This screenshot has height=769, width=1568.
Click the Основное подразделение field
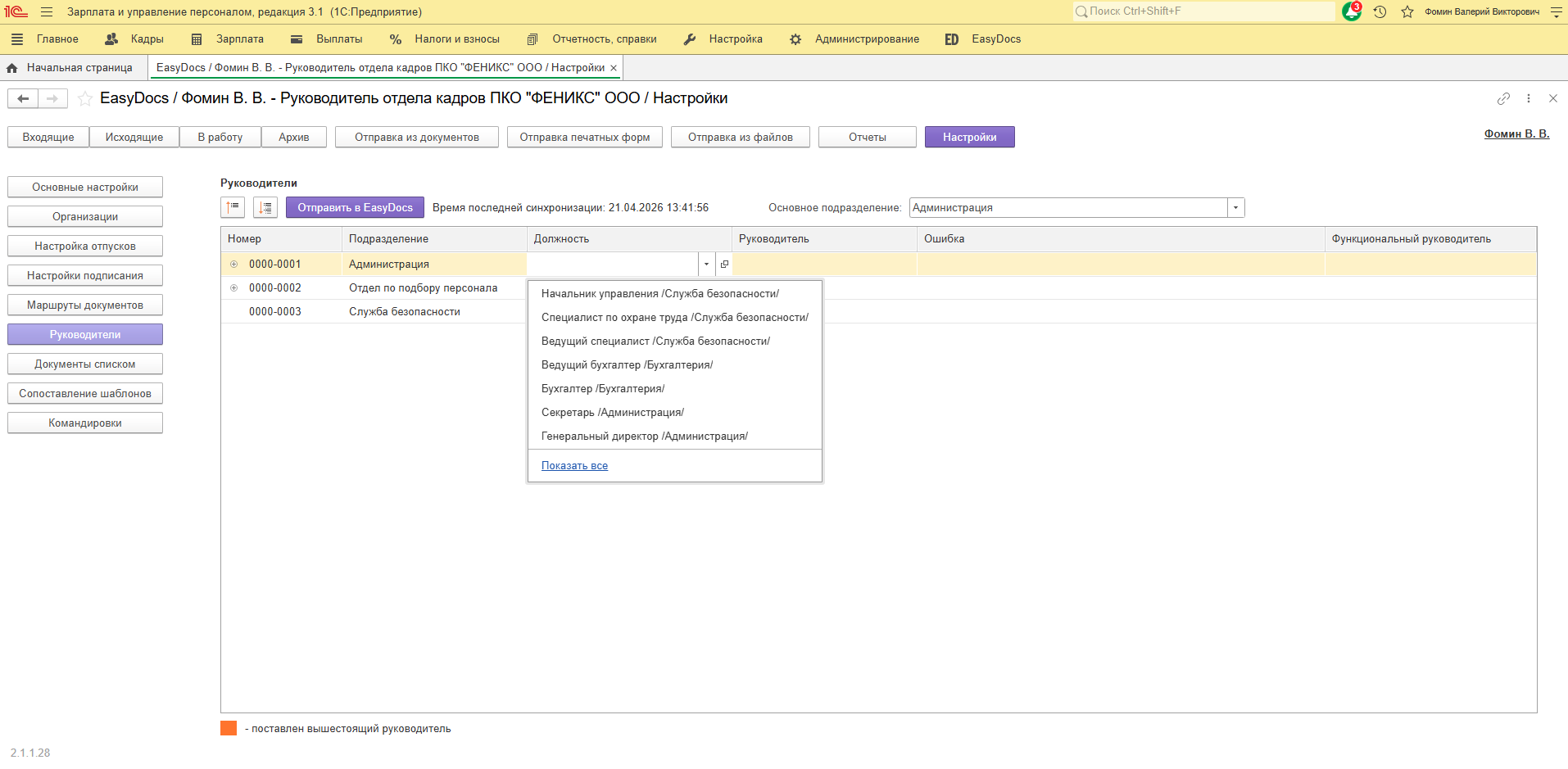click(x=1068, y=208)
